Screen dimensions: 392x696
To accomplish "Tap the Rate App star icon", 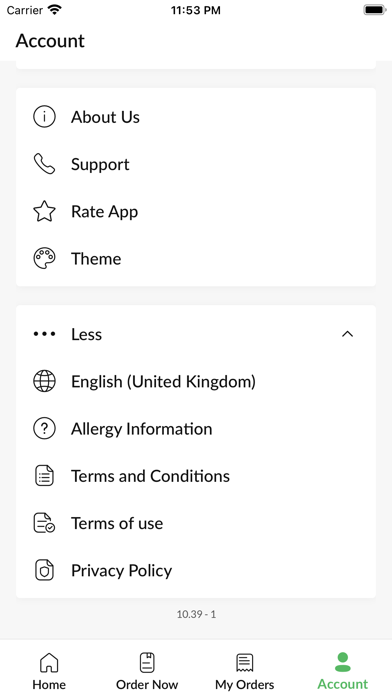I will pyautogui.click(x=44, y=211).
